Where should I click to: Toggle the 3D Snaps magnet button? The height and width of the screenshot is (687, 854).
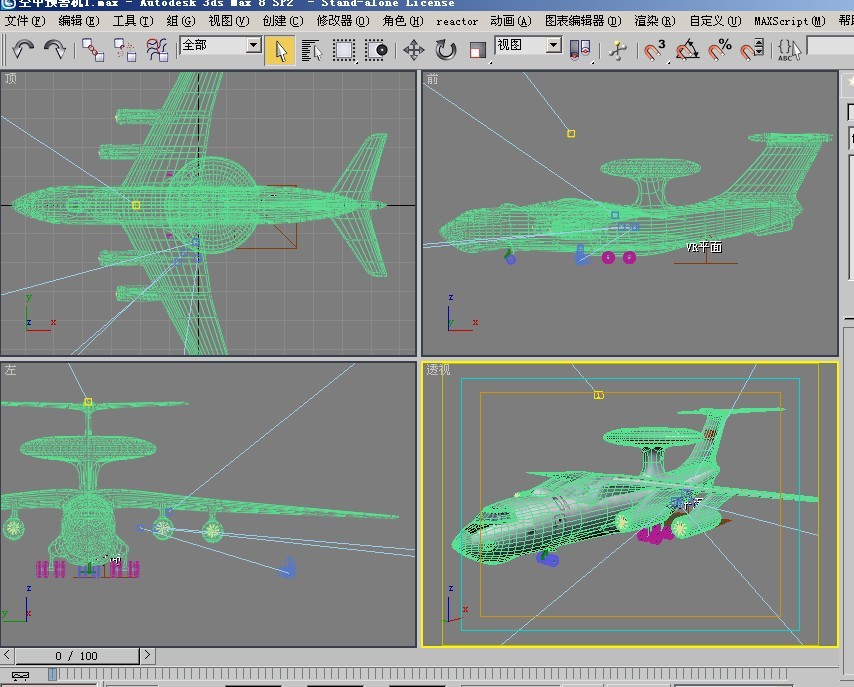coord(655,49)
